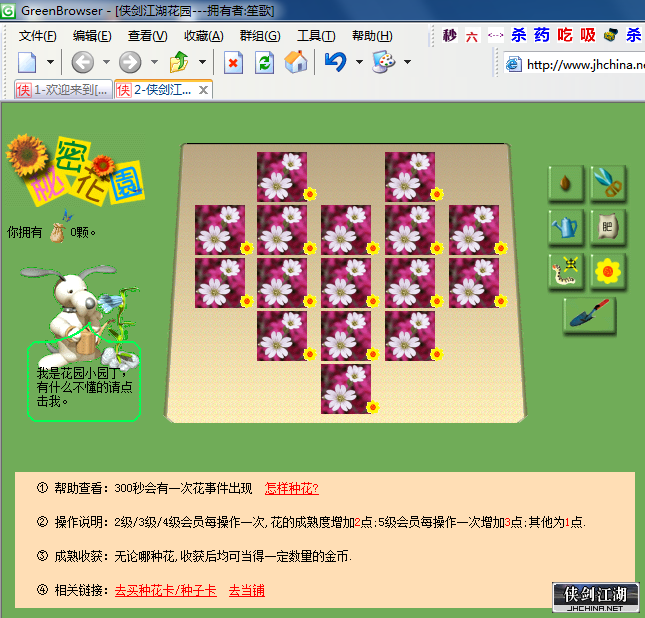The image size is (645, 618).
Task: Open the Forward history dropdown arrow
Action: click(154, 63)
